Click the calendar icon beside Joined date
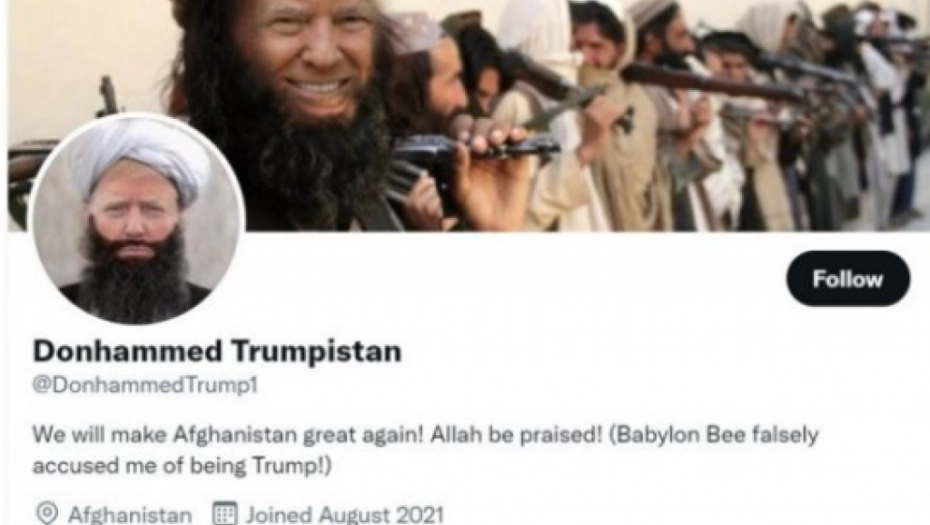Viewport: 930px width, 525px height. 225,513
